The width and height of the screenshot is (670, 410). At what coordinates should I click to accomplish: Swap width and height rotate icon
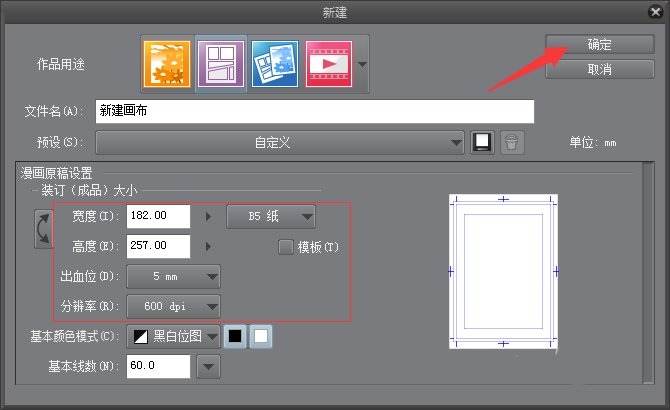[x=44, y=229]
